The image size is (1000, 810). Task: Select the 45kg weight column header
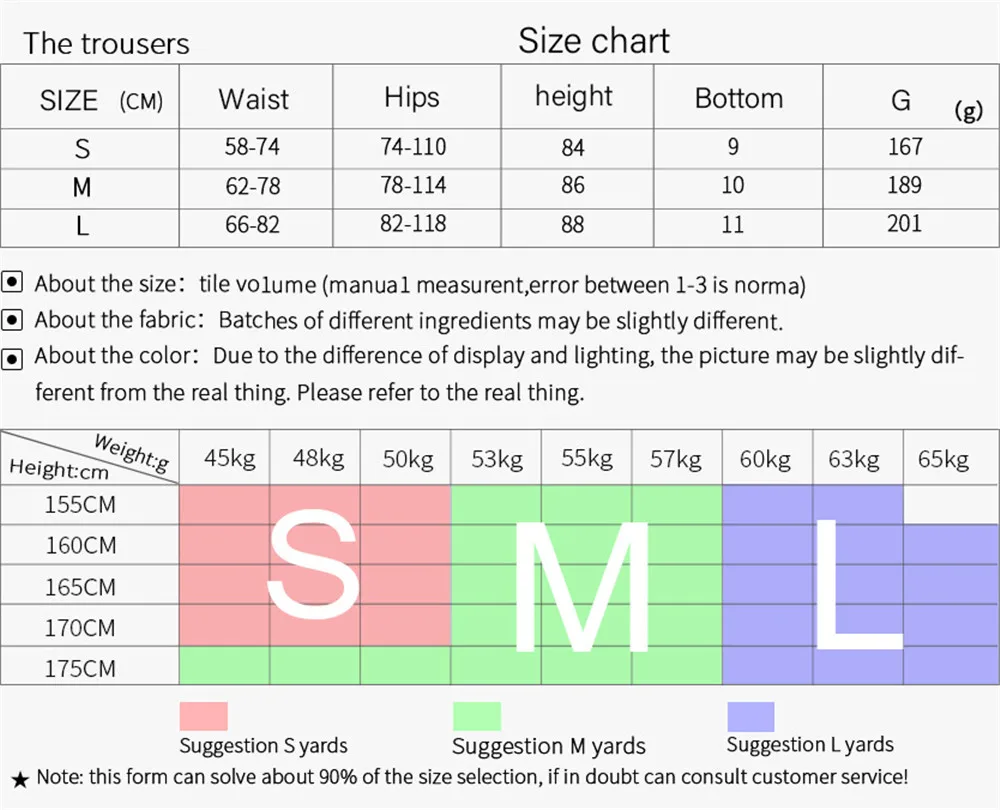(230, 459)
